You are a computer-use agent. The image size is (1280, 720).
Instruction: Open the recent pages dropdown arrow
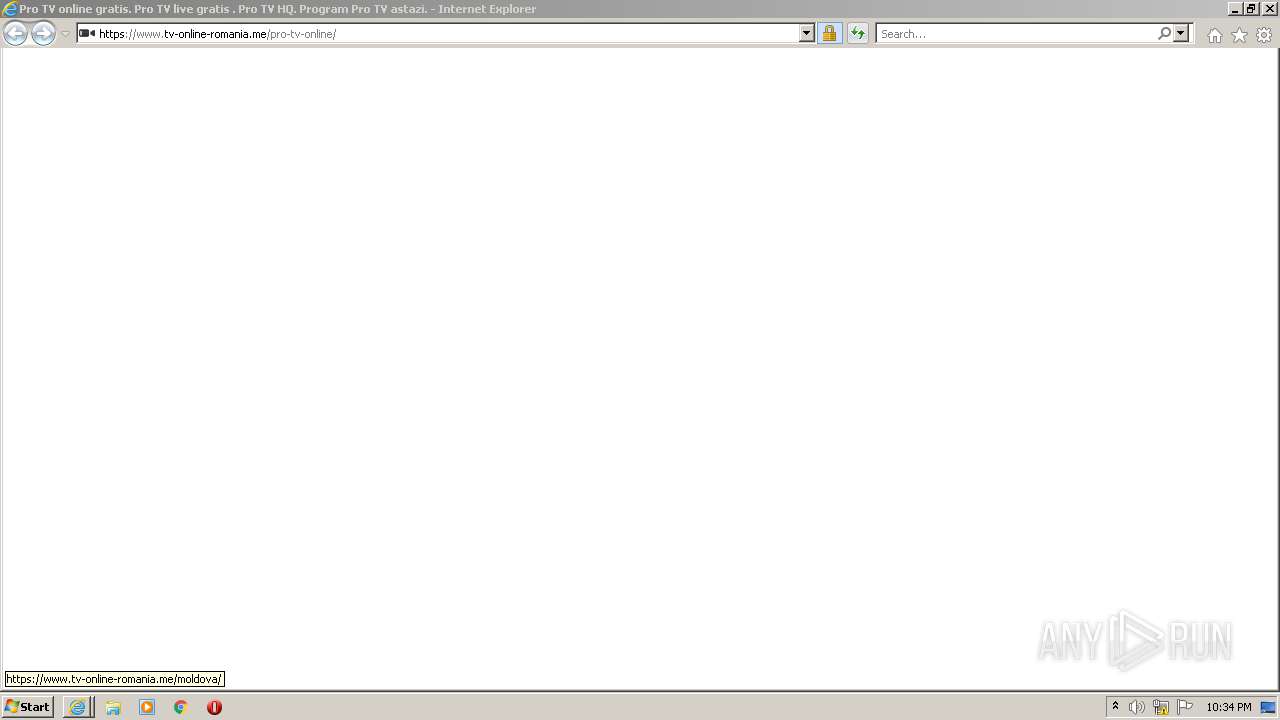click(65, 34)
